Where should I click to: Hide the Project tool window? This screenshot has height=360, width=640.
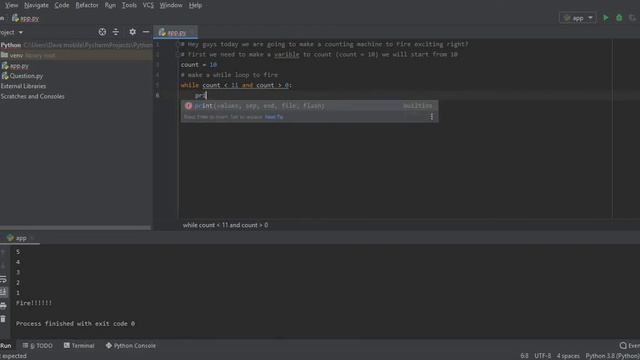point(146,32)
